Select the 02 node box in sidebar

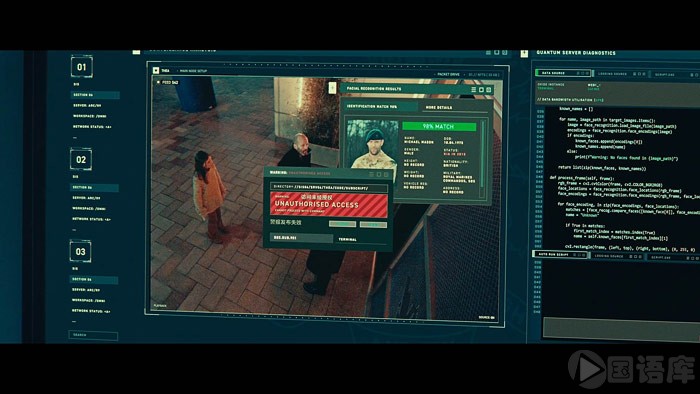(x=81, y=159)
